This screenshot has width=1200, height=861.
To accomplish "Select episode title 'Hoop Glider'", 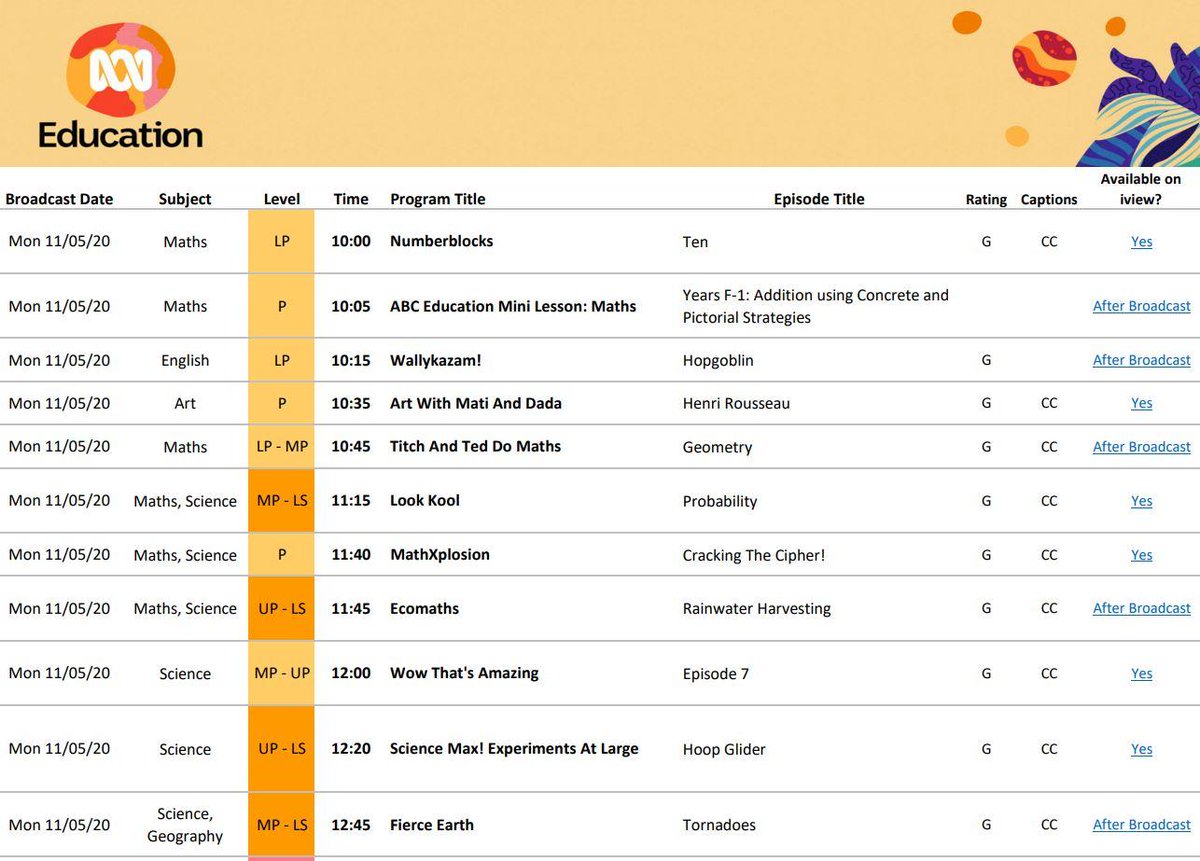I will 724,749.
